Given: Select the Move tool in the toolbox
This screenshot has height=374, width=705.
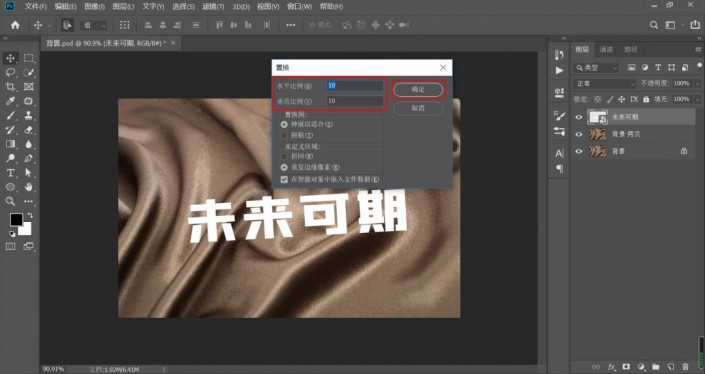Looking at the screenshot, I should (x=10, y=58).
